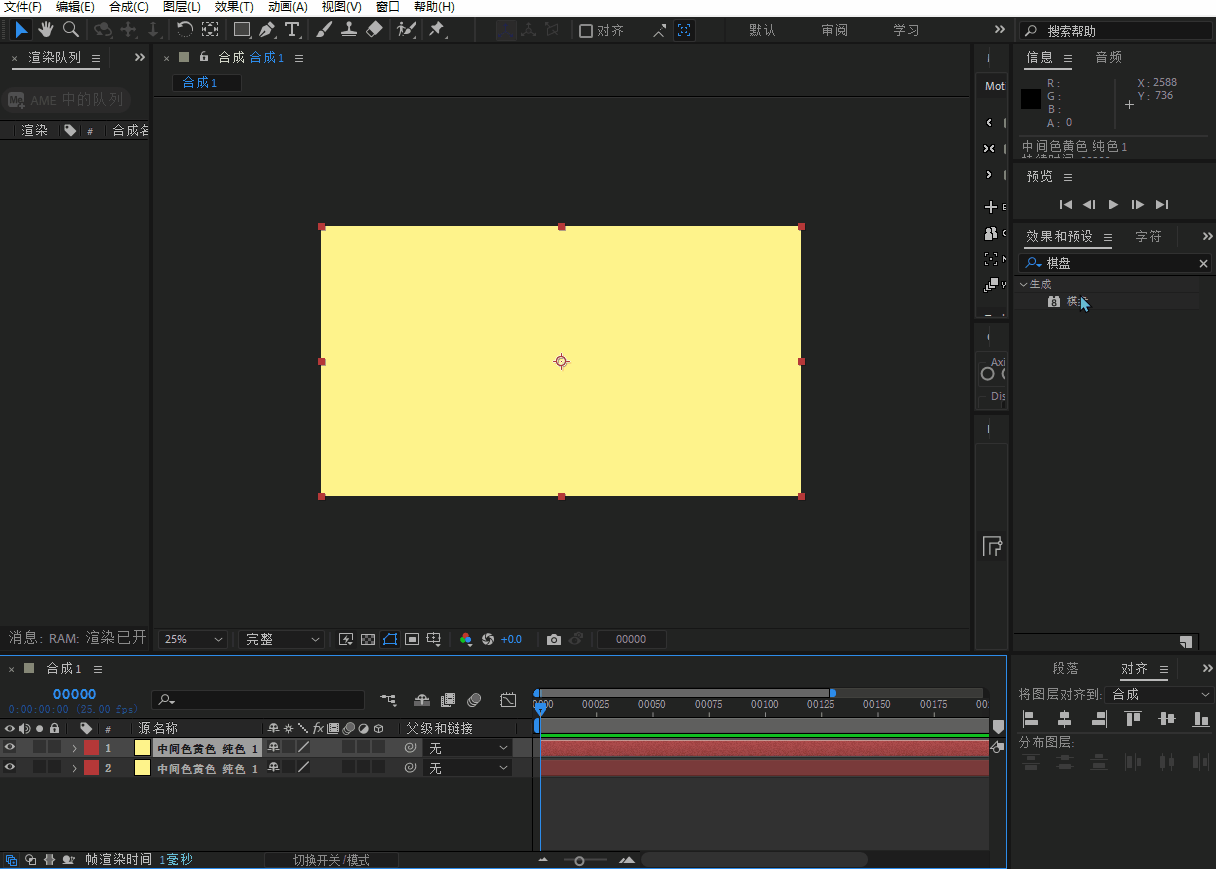Screen dimensions: 1216x869
Task: Select the Eraser tool
Action: tap(375, 30)
